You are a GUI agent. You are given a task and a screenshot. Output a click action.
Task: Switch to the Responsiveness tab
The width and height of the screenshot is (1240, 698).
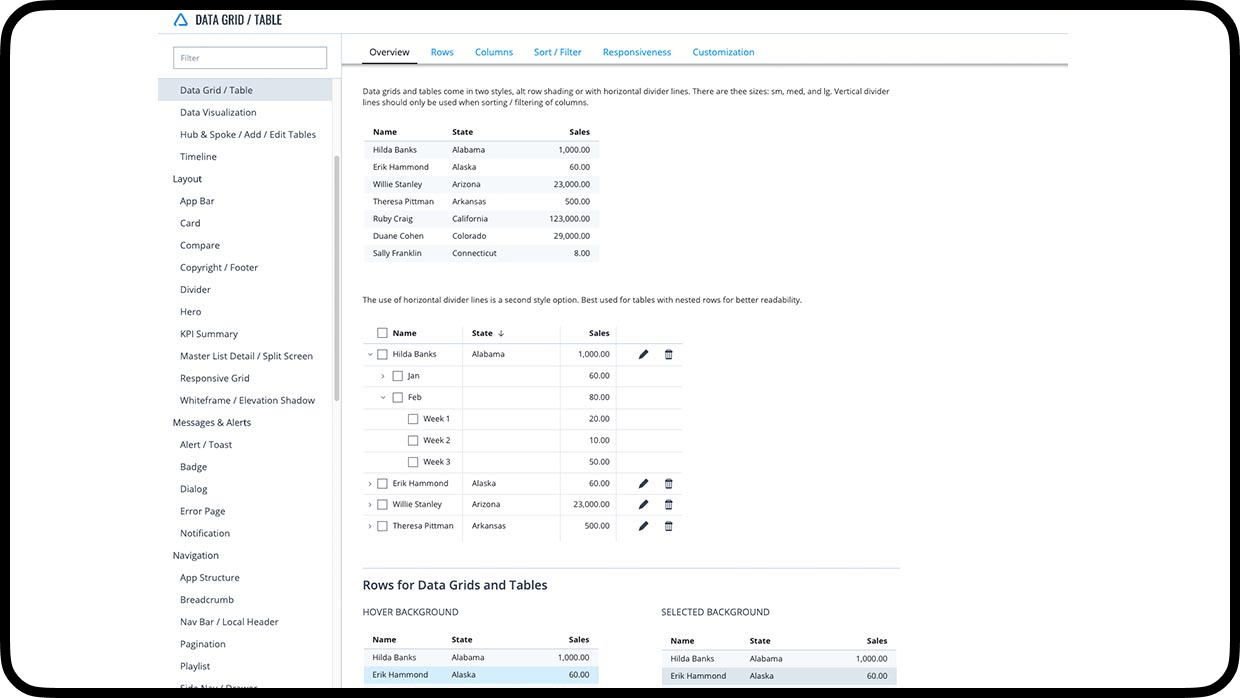coord(637,52)
